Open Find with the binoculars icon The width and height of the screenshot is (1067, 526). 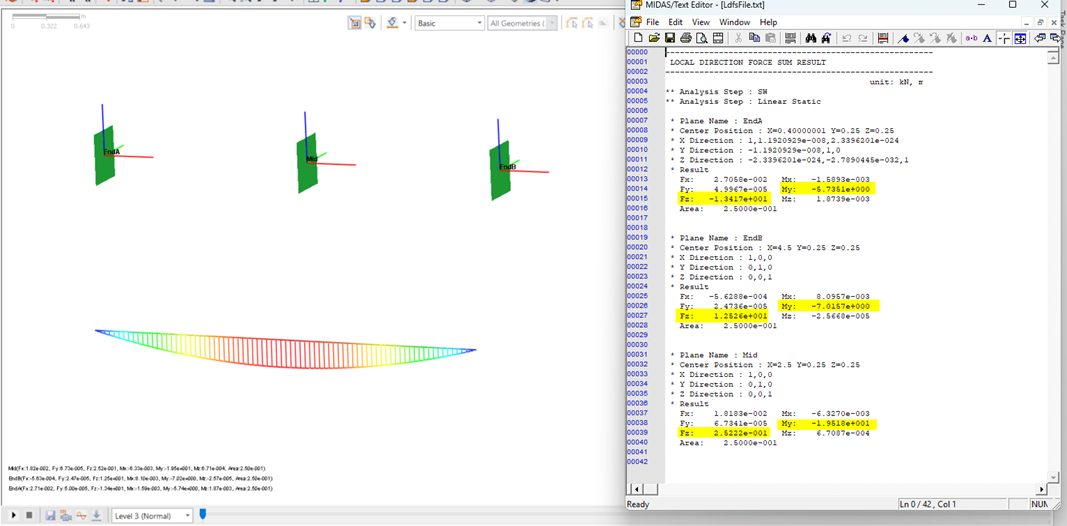(x=810, y=38)
